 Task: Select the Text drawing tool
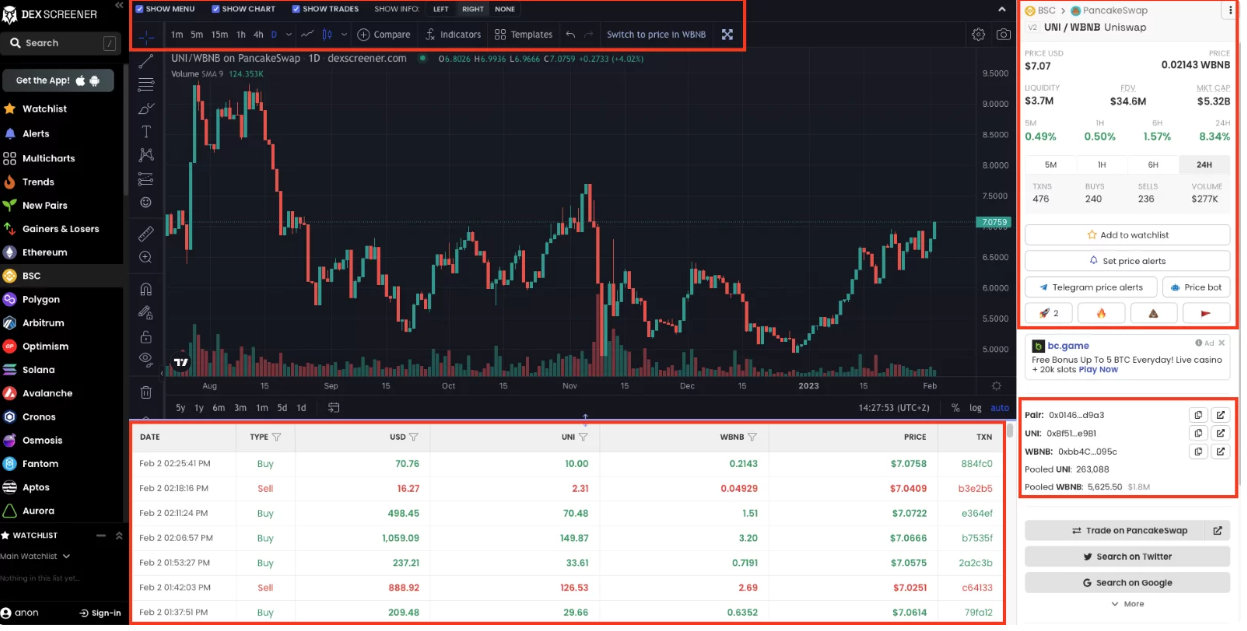[146, 132]
